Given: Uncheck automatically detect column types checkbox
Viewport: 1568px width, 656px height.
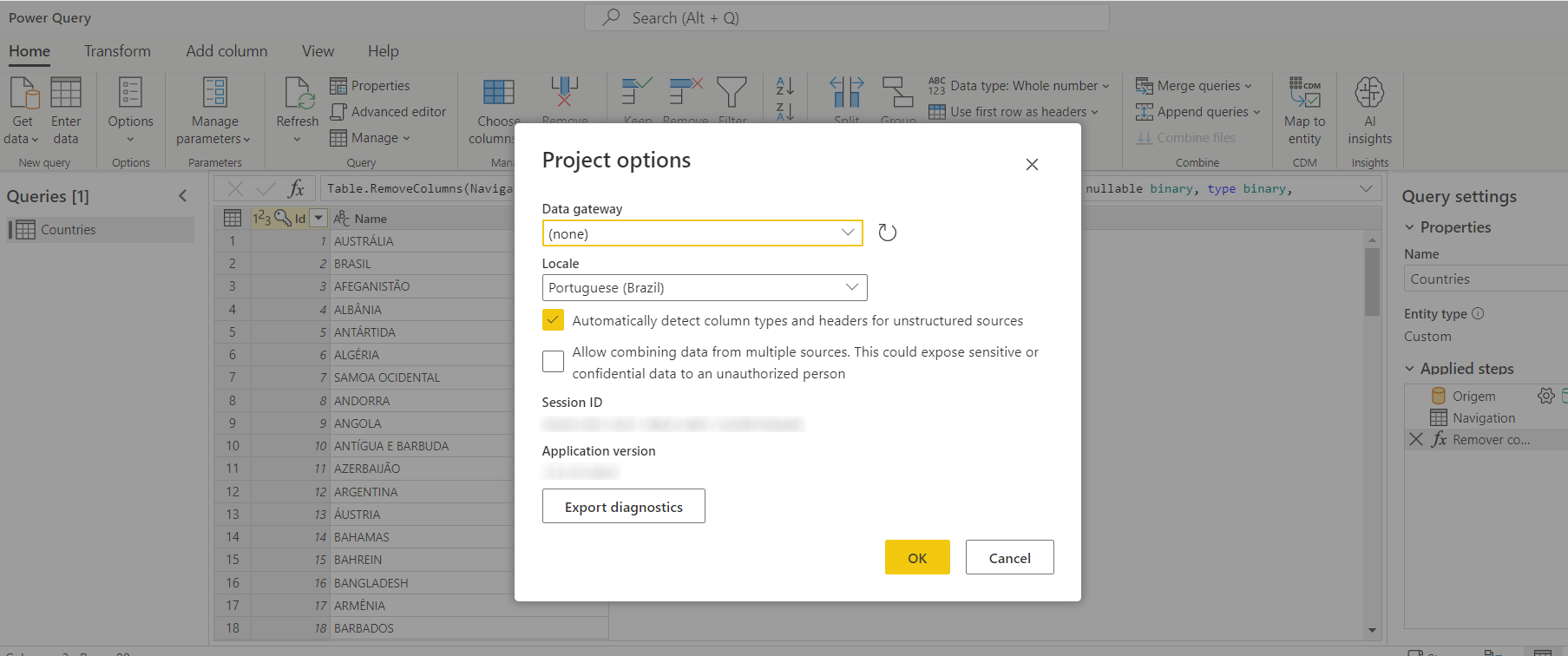Looking at the screenshot, I should [x=553, y=320].
